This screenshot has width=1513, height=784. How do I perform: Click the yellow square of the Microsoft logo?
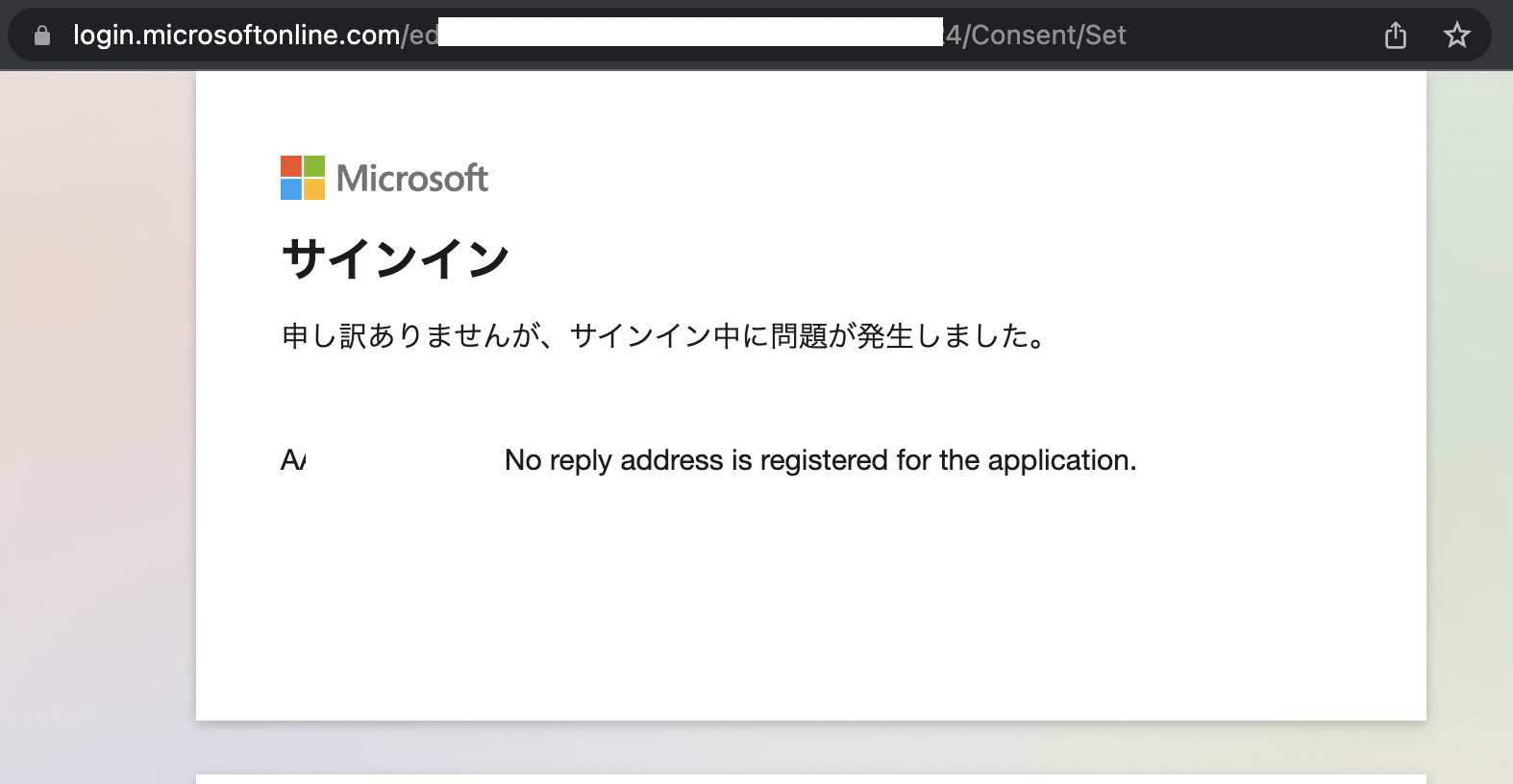coord(315,190)
